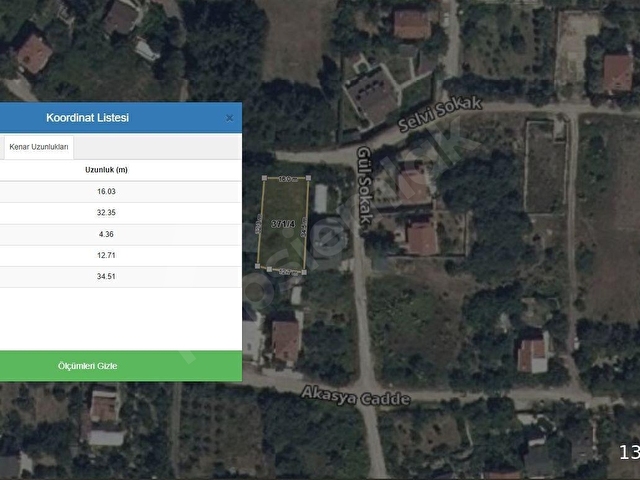Click the 16.0 m edge label on parcel

click(x=288, y=179)
